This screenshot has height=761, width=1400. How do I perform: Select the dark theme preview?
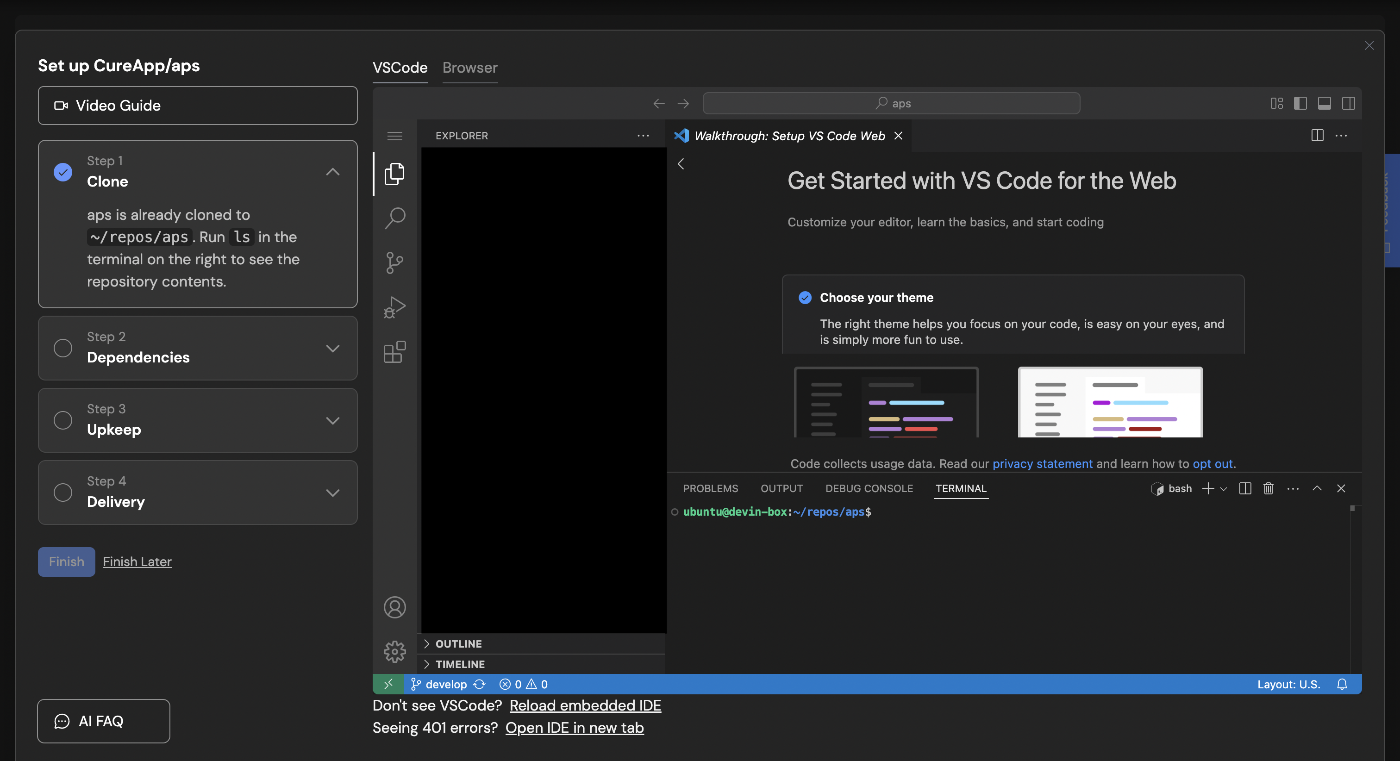point(886,402)
